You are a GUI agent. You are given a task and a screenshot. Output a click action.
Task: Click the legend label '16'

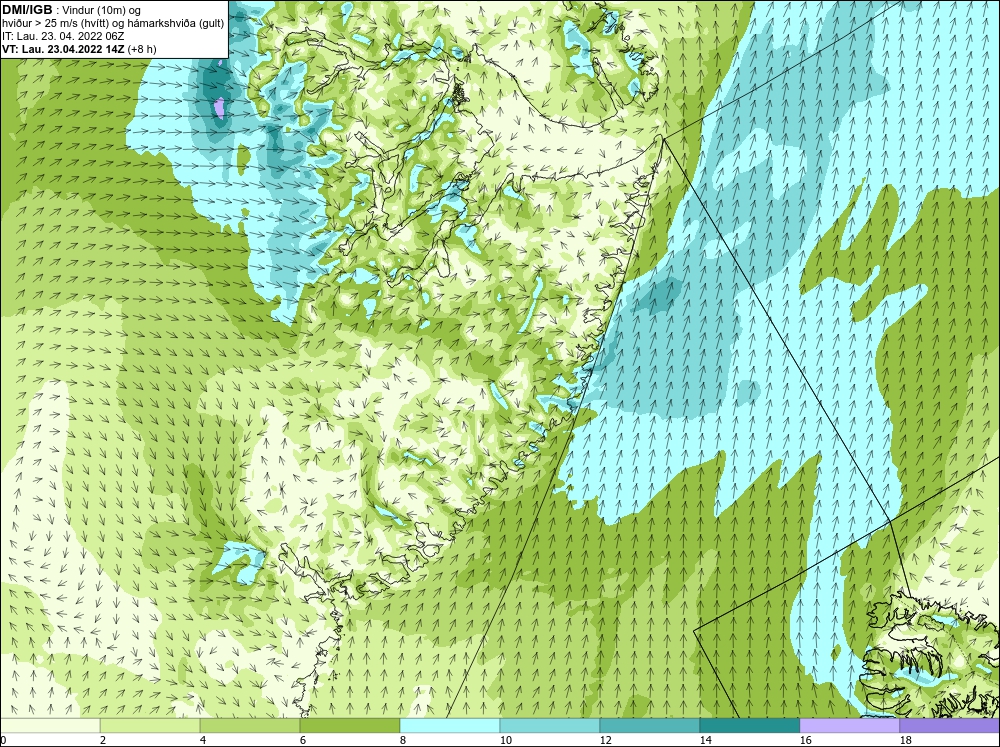(x=805, y=740)
